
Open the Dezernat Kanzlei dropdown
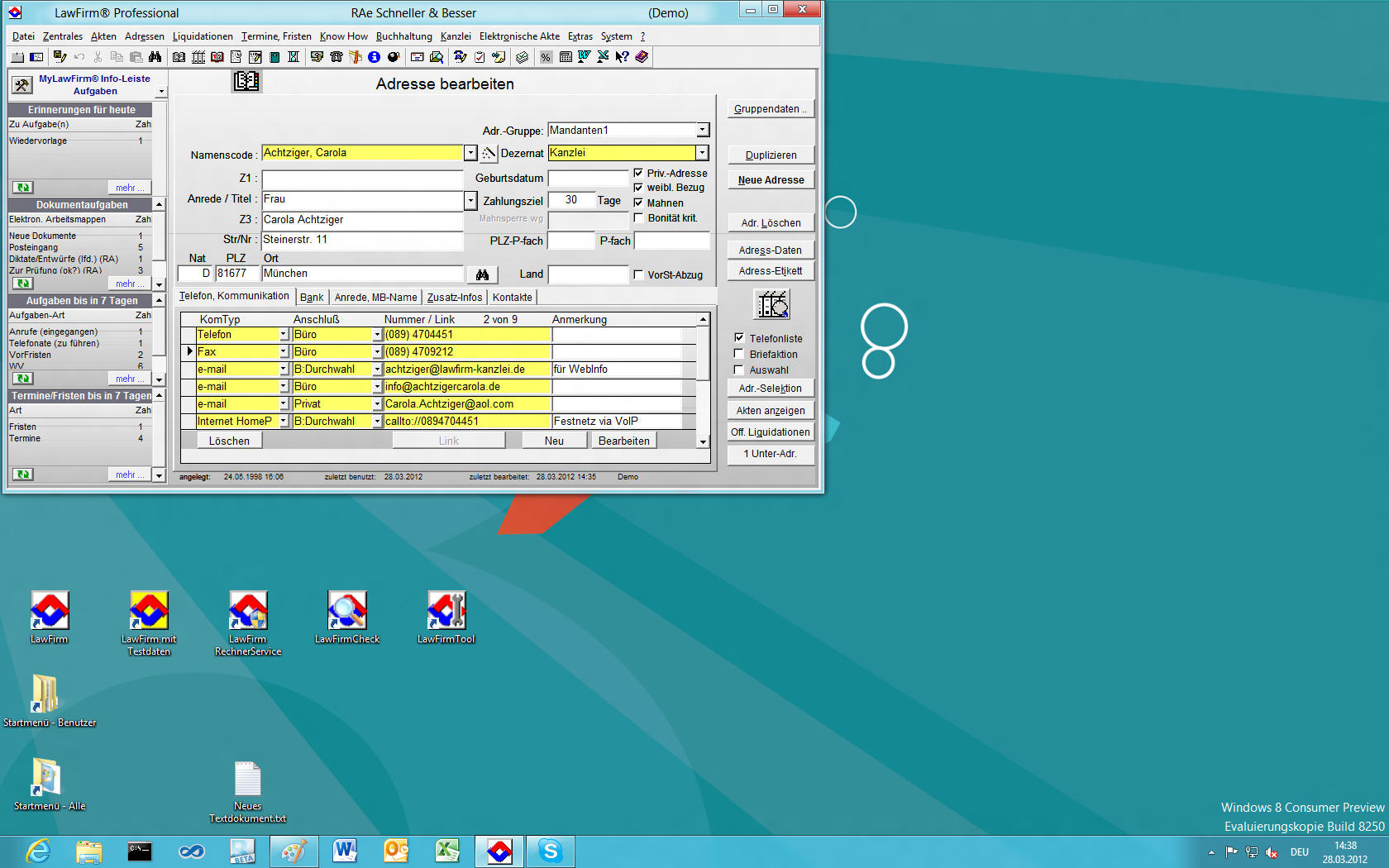(x=702, y=153)
